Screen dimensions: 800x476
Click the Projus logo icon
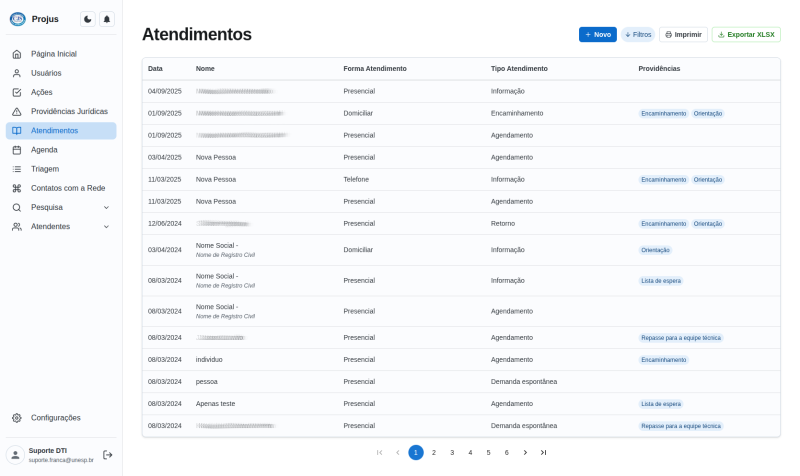coord(17,19)
